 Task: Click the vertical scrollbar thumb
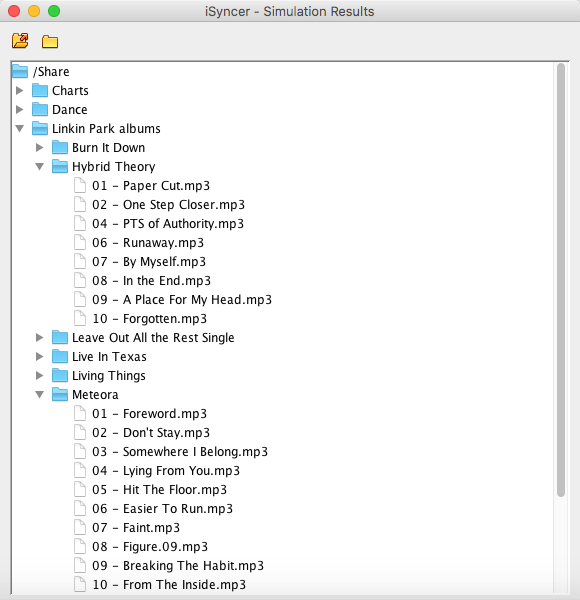pyautogui.click(x=561, y=280)
